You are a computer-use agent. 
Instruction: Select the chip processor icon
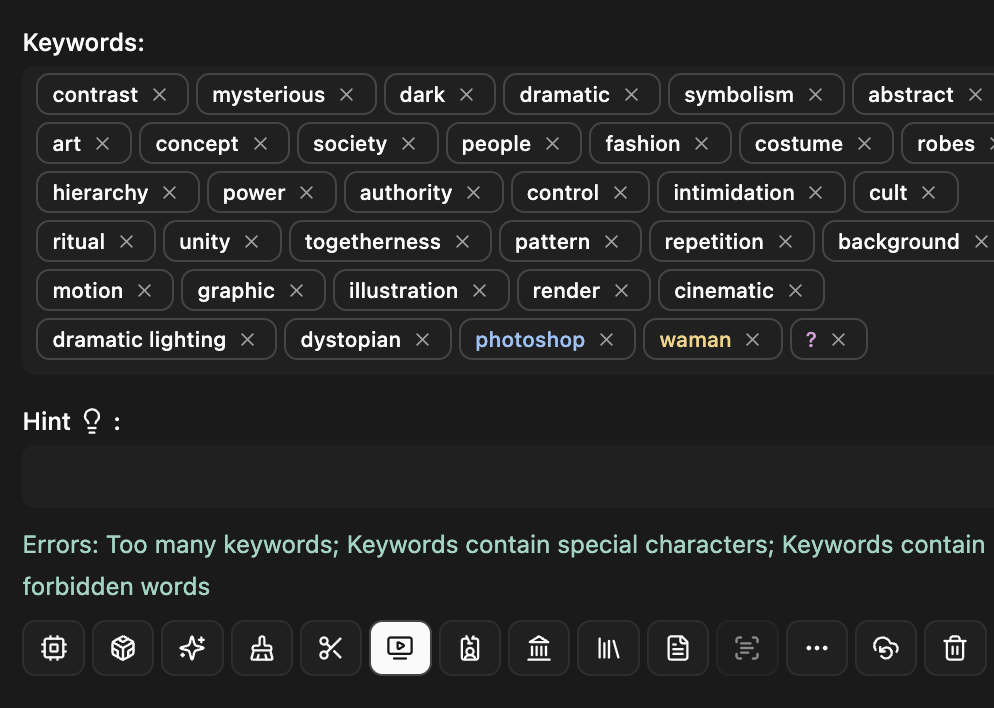[53, 648]
